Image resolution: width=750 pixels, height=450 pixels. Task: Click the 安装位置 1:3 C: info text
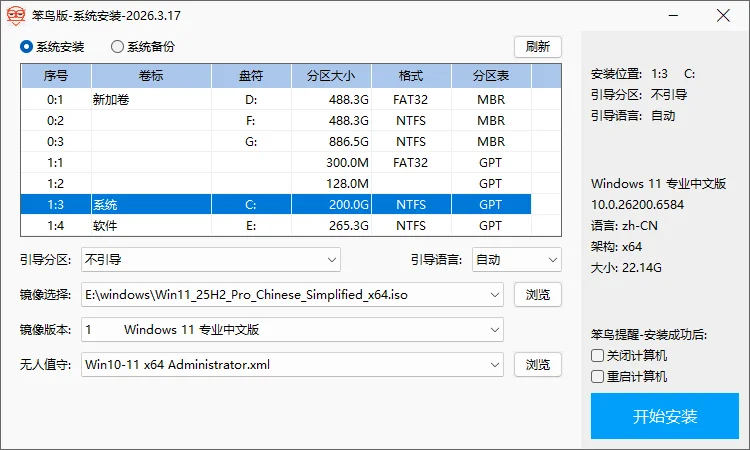(643, 74)
